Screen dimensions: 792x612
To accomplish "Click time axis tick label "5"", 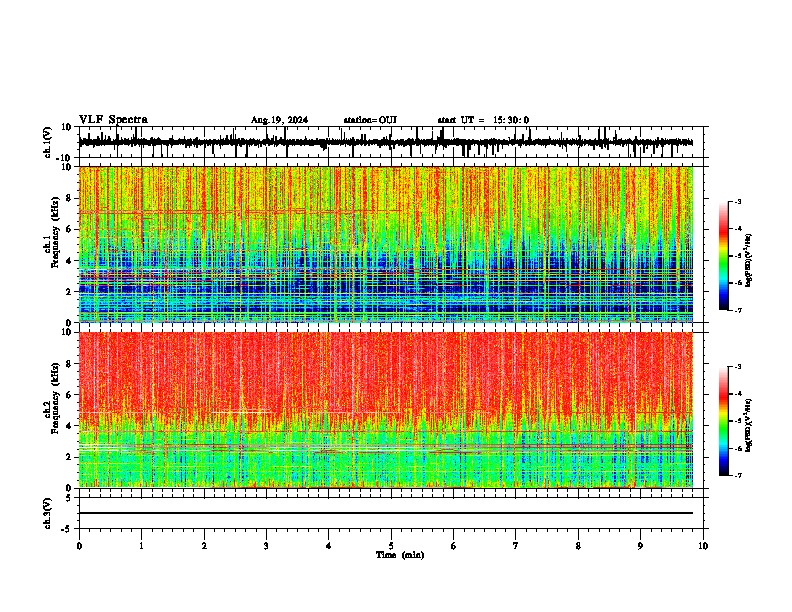I will click(391, 546).
